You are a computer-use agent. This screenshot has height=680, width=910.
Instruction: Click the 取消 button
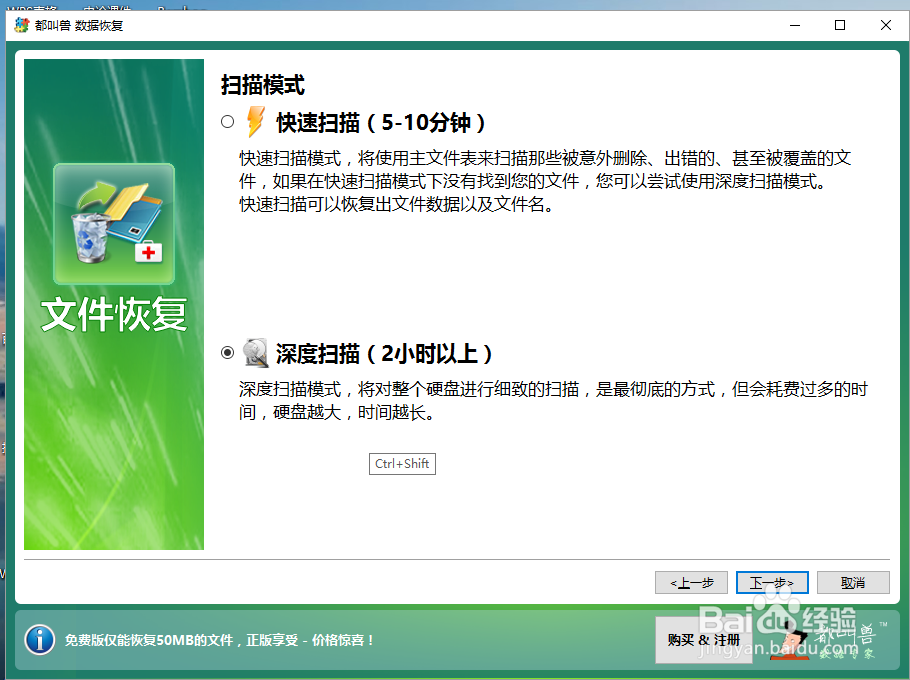853,582
